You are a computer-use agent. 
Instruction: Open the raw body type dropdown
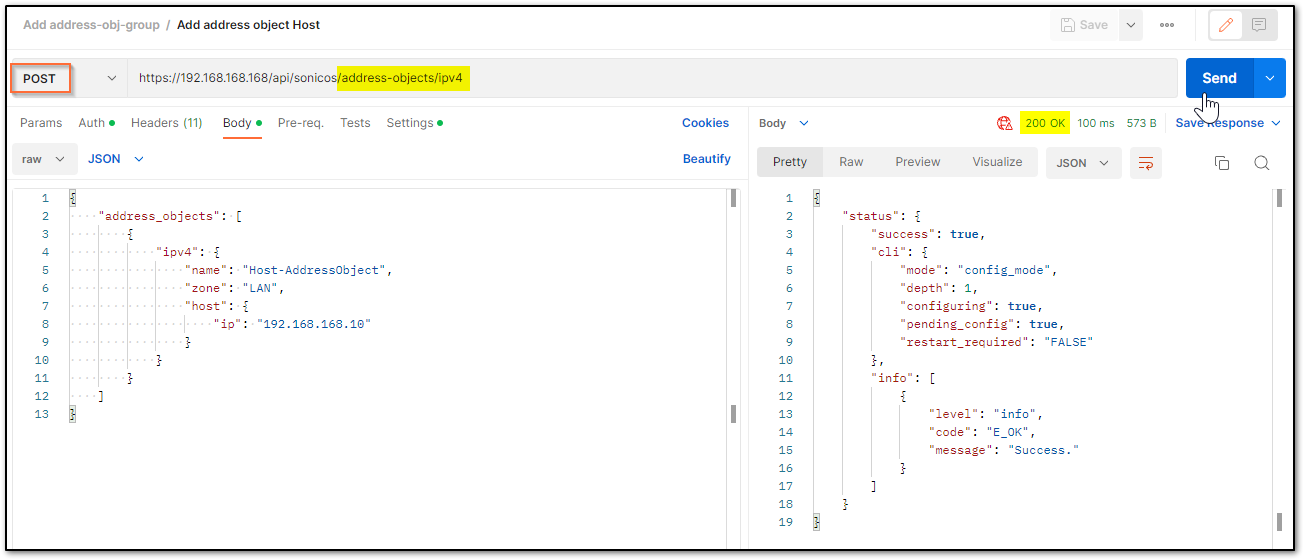tap(45, 159)
